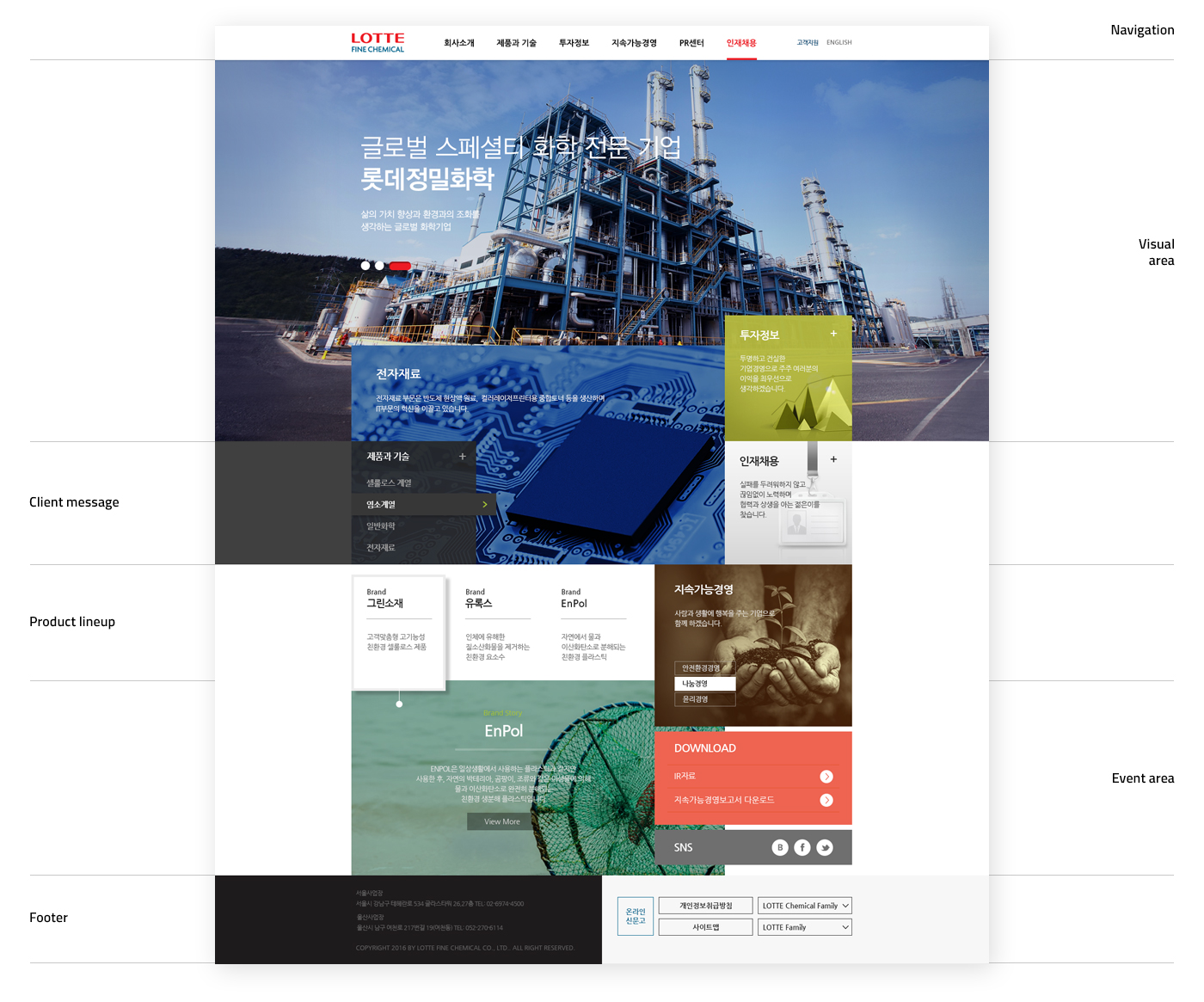Click the 지속가능경영 heading on the brown card

tap(703, 589)
